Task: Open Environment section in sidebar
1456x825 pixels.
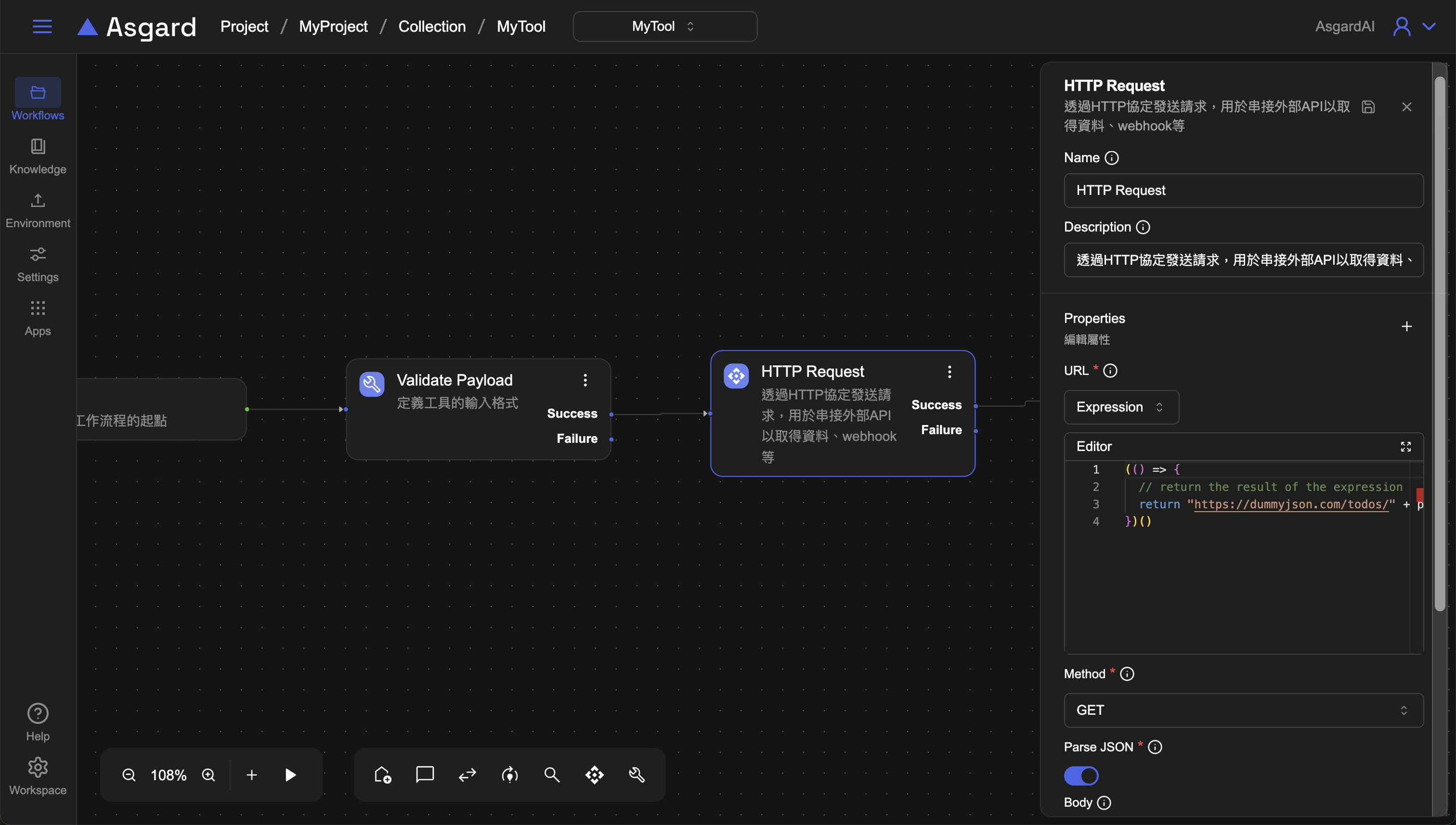Action: coord(38,210)
